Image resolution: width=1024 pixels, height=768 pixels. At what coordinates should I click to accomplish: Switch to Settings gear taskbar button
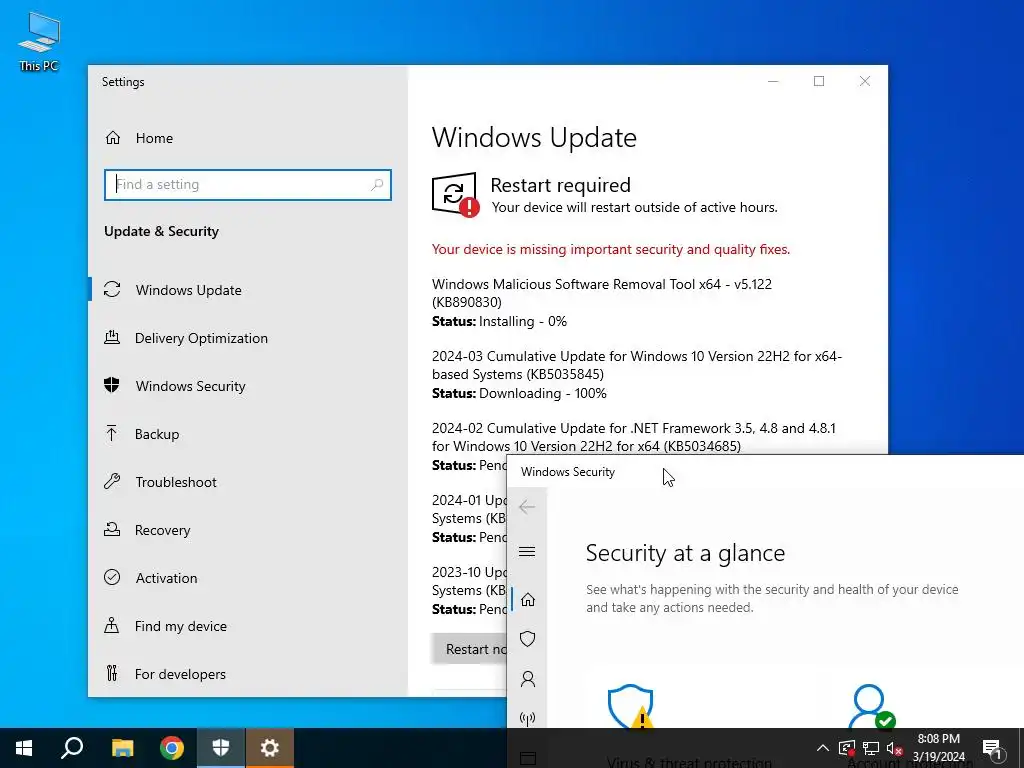click(x=270, y=748)
